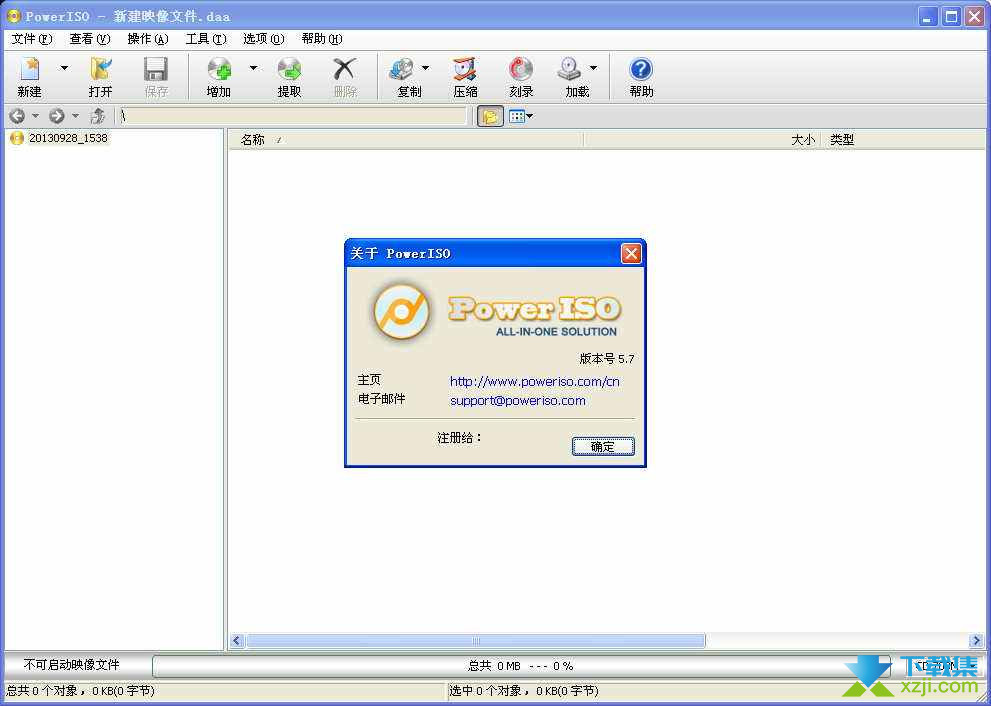Screen dimensions: 991x706
Task: Click the 总共 0 个对象 status bar text
Action: 80,691
